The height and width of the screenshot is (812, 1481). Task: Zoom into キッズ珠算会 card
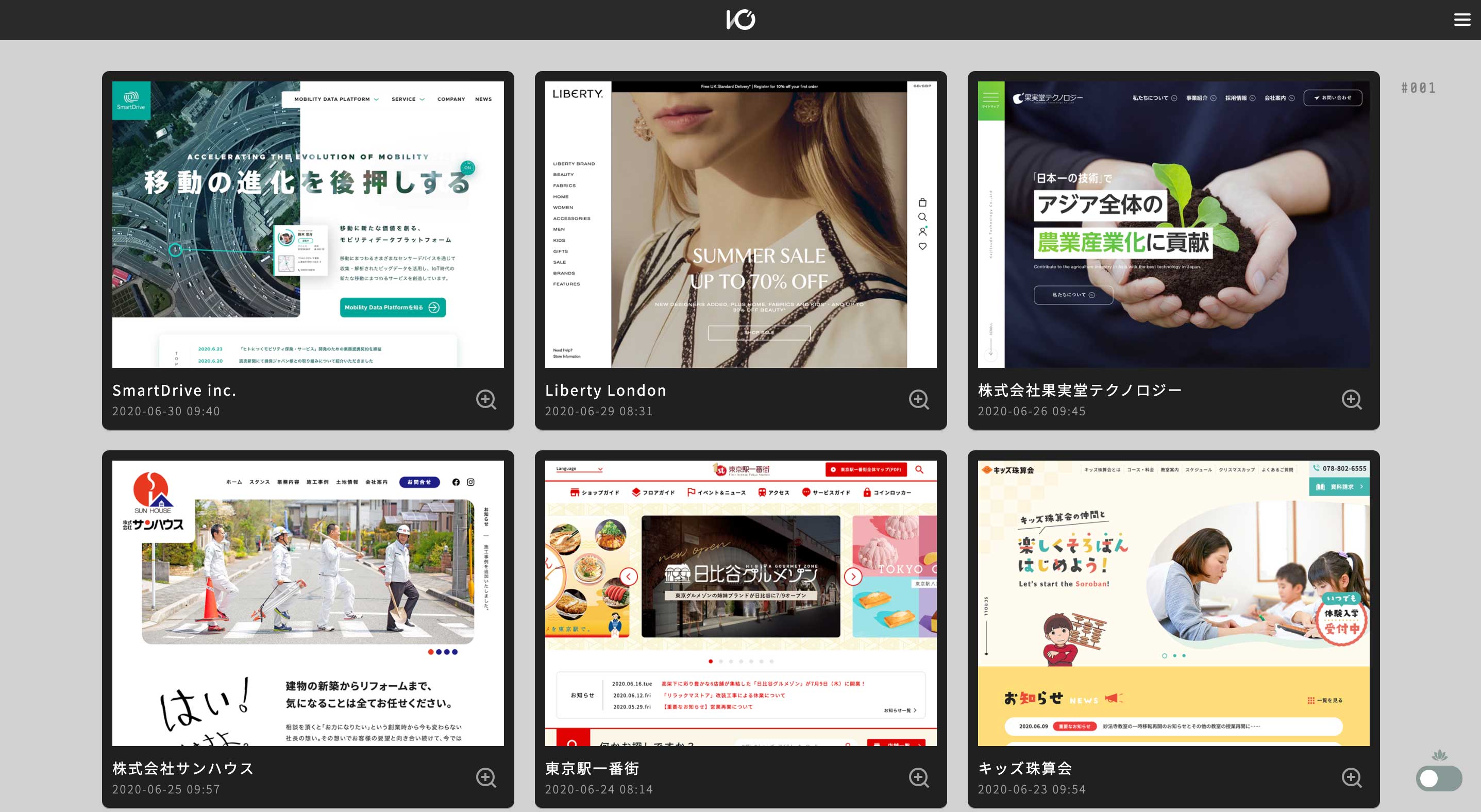point(1352,777)
